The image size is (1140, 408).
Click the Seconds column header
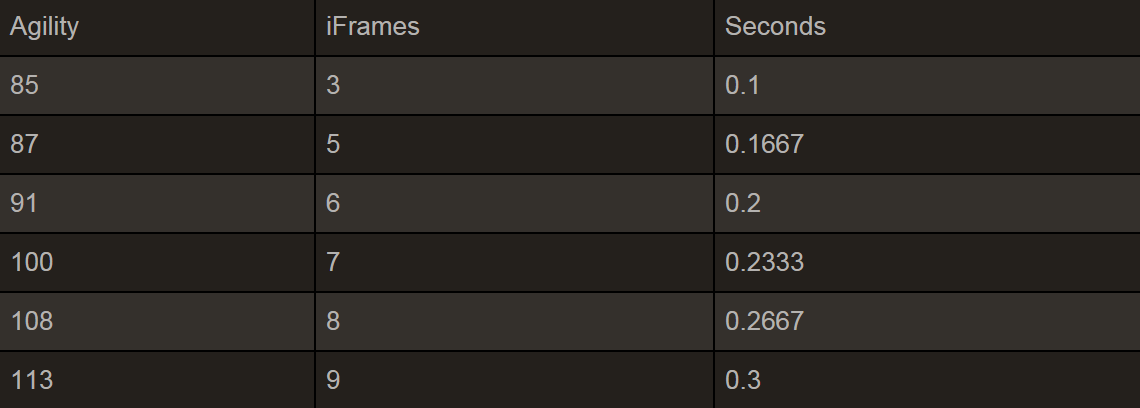click(x=775, y=27)
